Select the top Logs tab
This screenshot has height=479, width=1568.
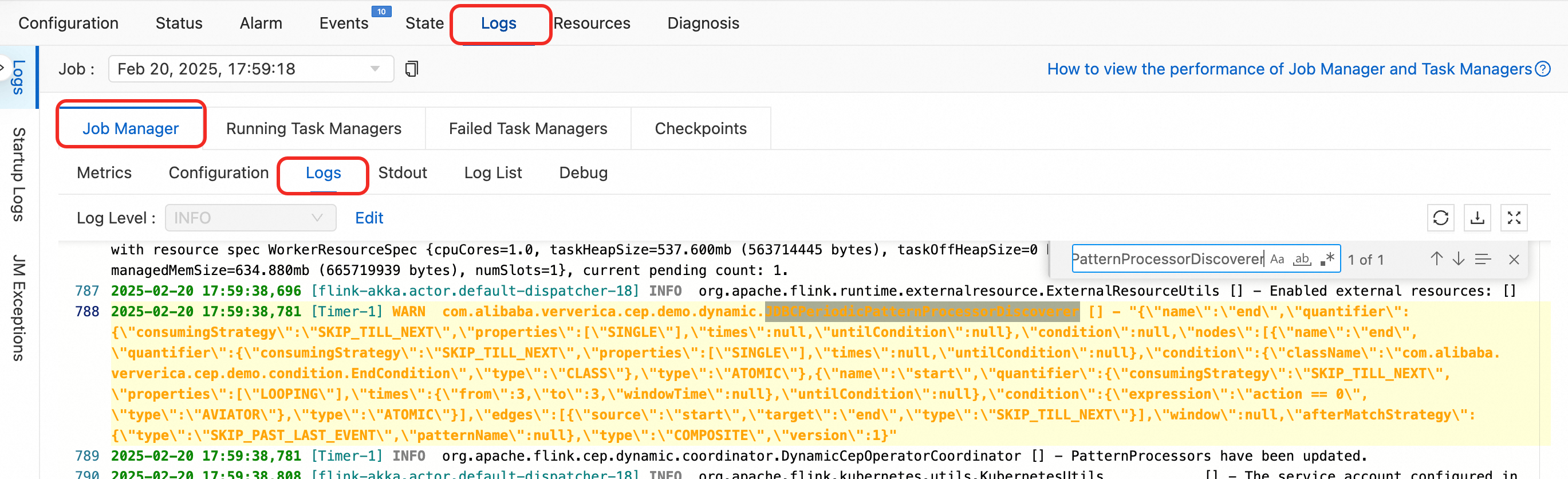tap(499, 23)
